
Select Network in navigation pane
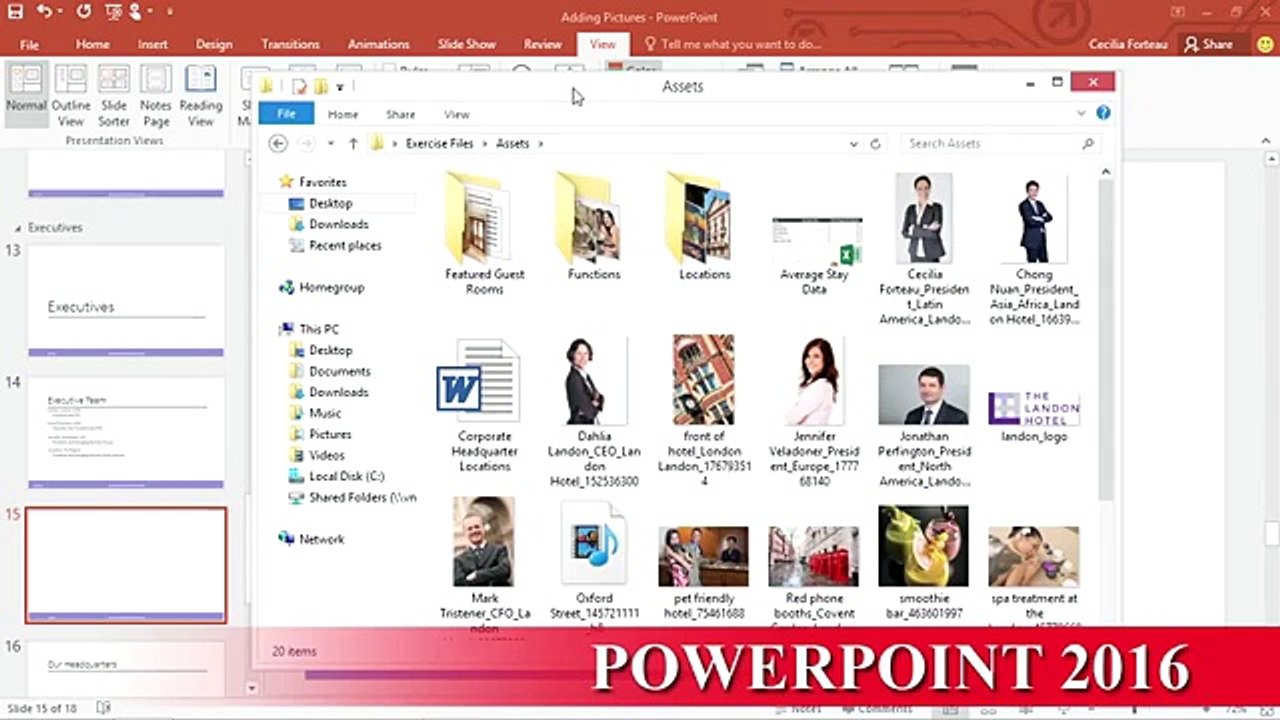(x=321, y=539)
